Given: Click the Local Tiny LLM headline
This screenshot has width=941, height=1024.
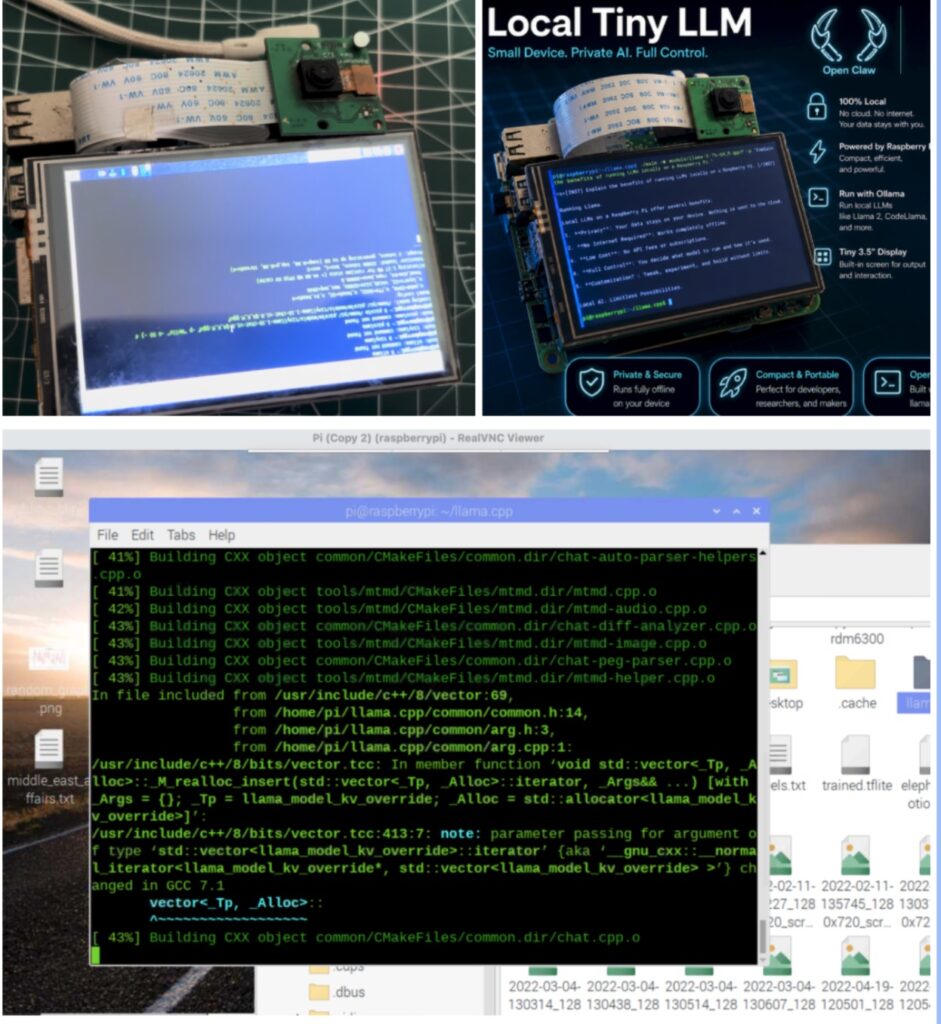Looking at the screenshot, I should (x=619, y=23).
